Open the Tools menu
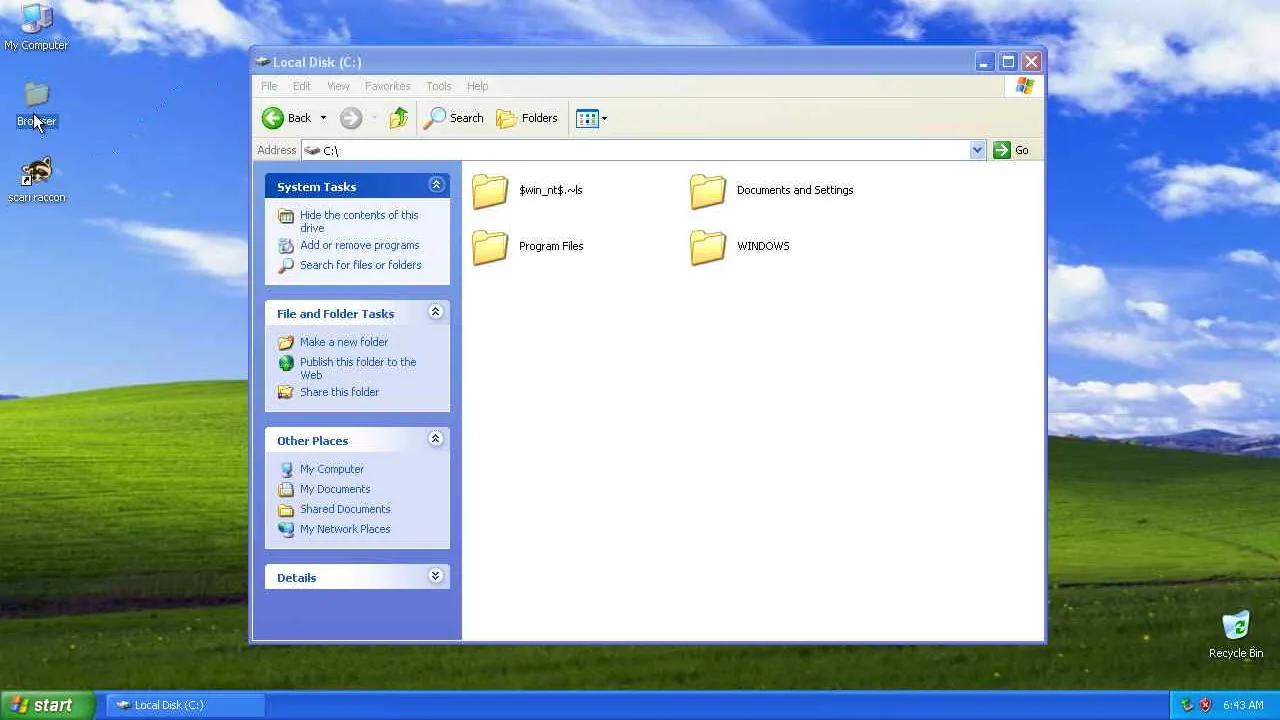The height and width of the screenshot is (720, 1280). (x=438, y=86)
